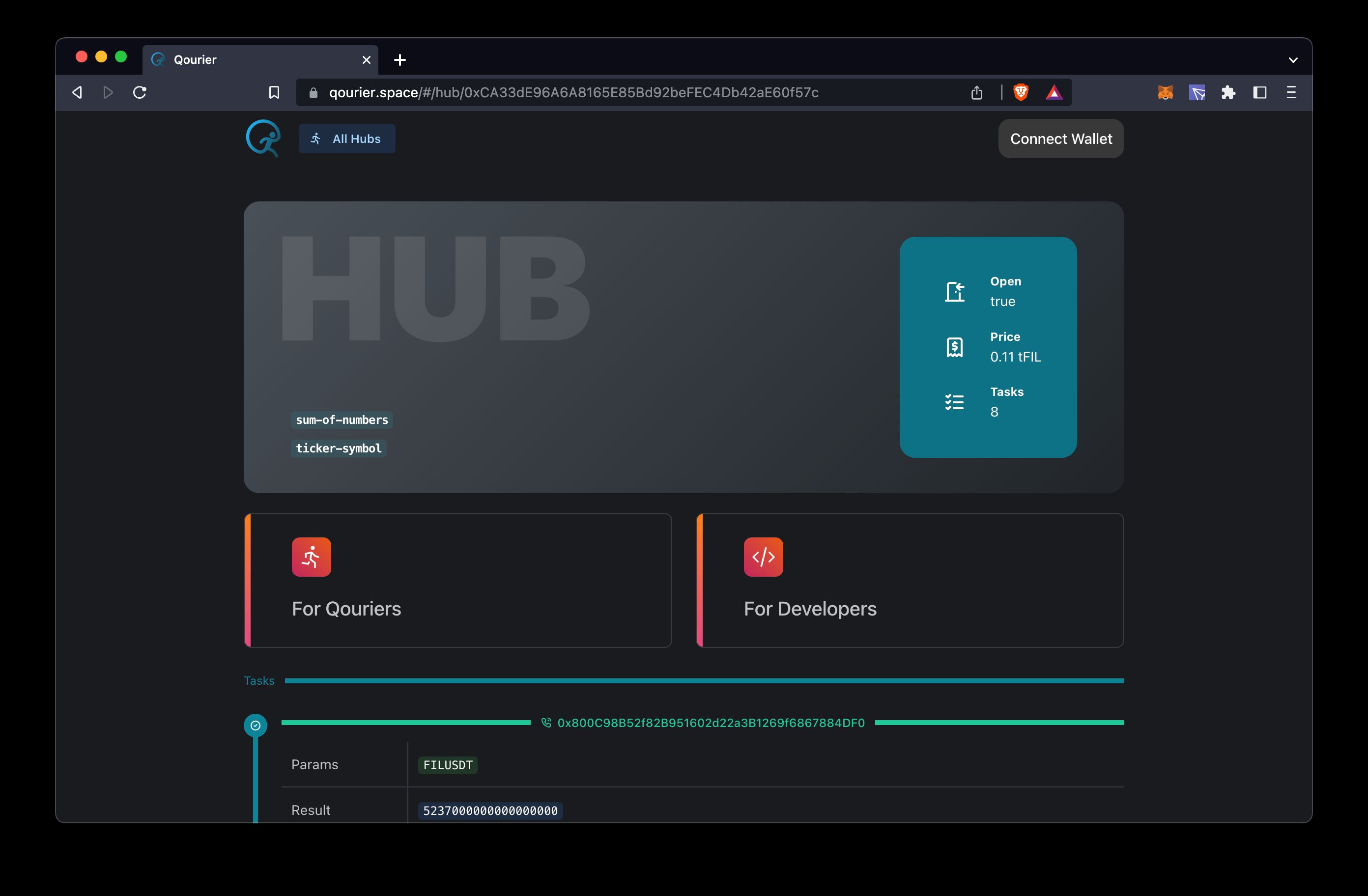Viewport: 1368px width, 896px height.
Task: Open the blue cursor extension icon
Action: [1197, 92]
